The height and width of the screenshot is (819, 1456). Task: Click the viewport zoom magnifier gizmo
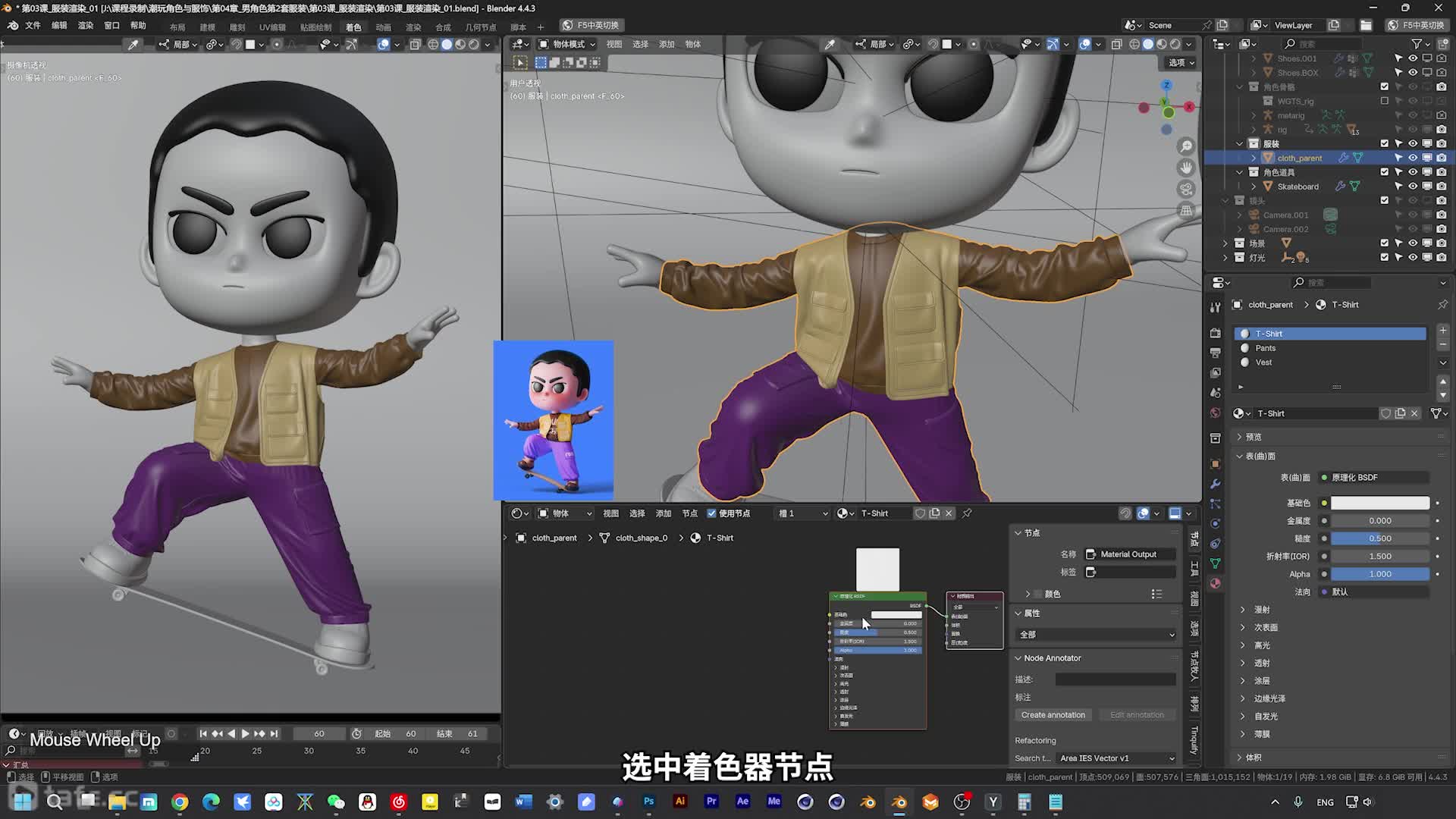tap(1186, 146)
